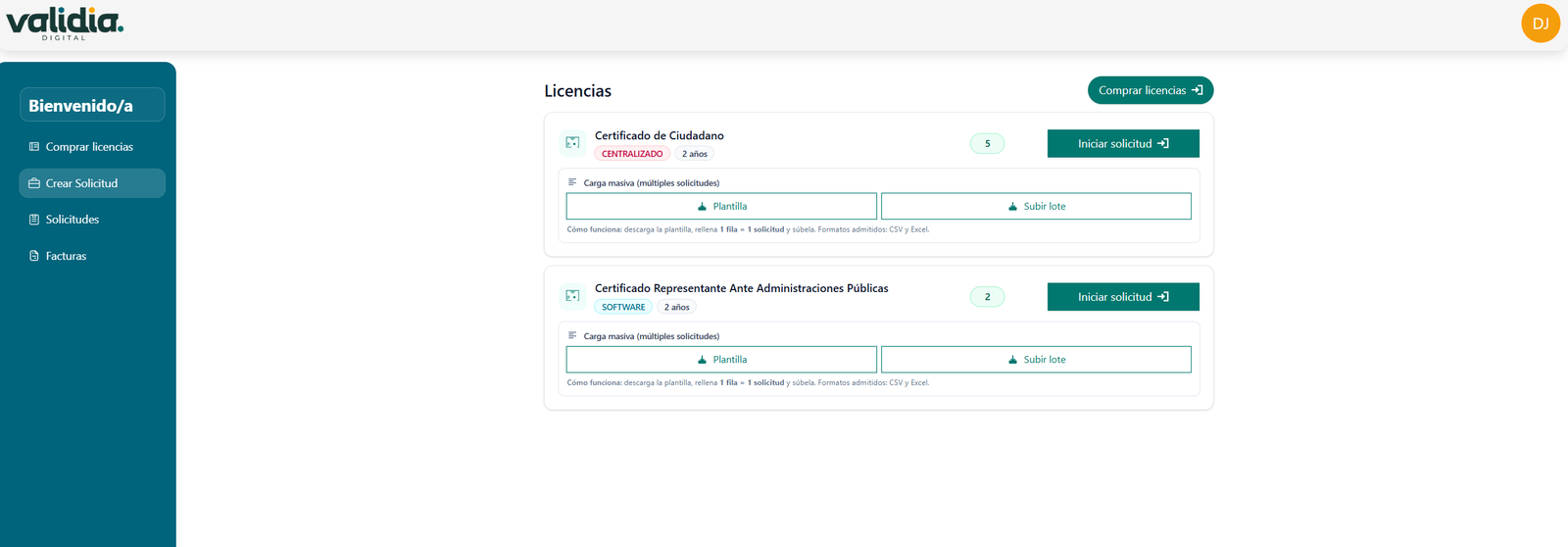Select Crear Solicitud in the sidebar
The image size is (1568, 547).
point(92,183)
